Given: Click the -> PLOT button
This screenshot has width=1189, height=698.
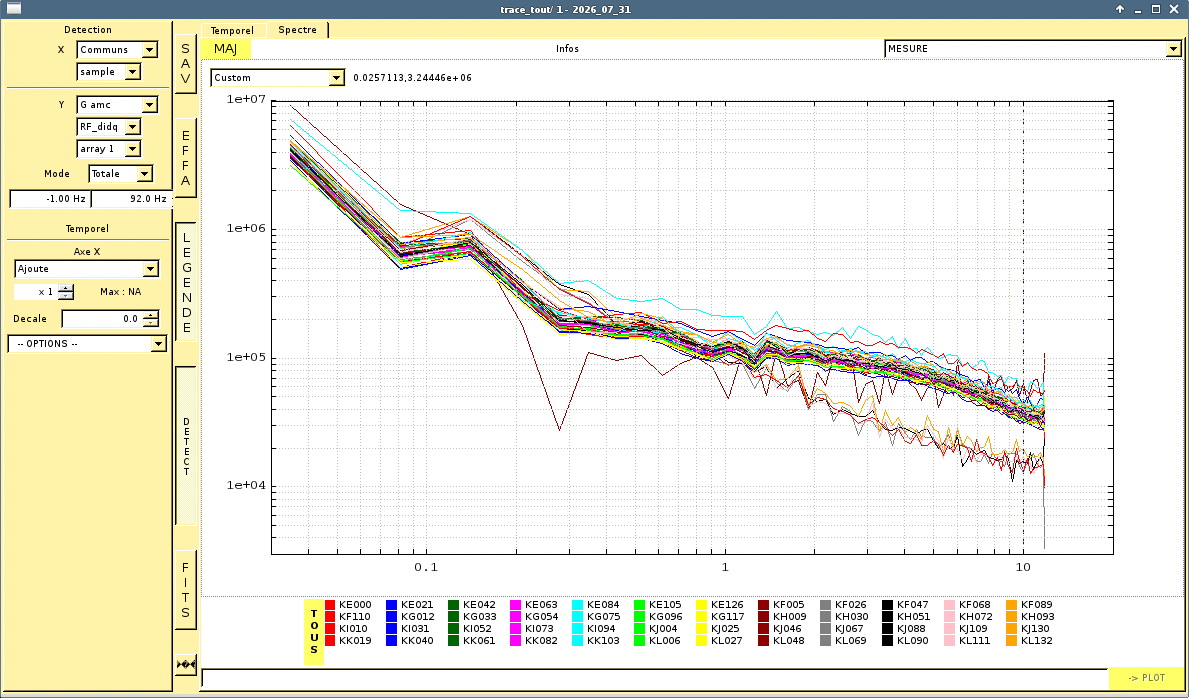Looking at the screenshot, I should [x=1147, y=678].
